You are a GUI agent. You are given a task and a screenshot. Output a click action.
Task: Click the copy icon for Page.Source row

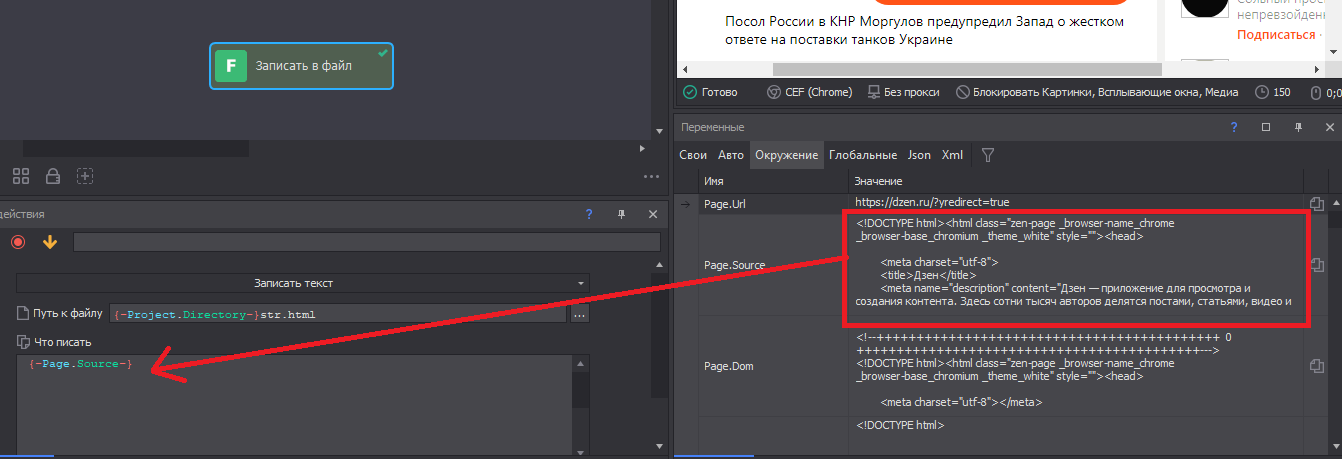pyautogui.click(x=1316, y=265)
